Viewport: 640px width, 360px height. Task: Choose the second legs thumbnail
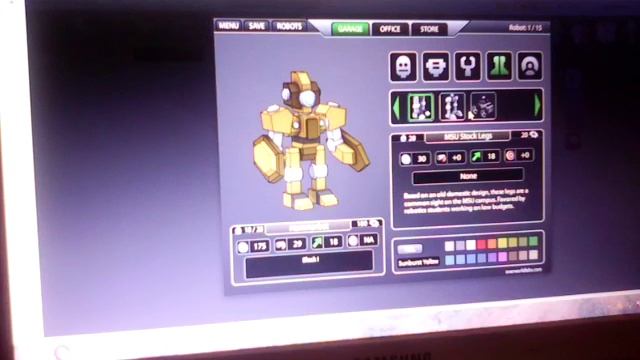tap(452, 106)
